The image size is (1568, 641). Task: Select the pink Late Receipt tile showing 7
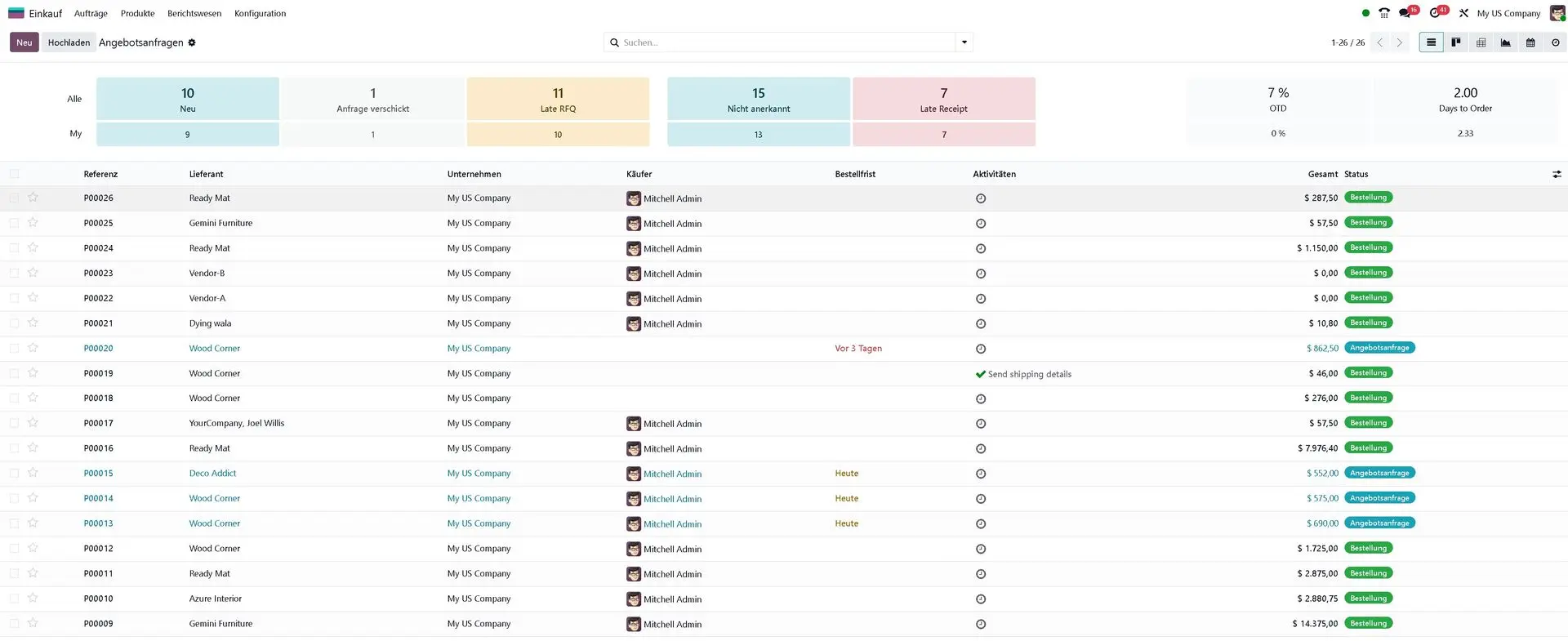tap(943, 99)
